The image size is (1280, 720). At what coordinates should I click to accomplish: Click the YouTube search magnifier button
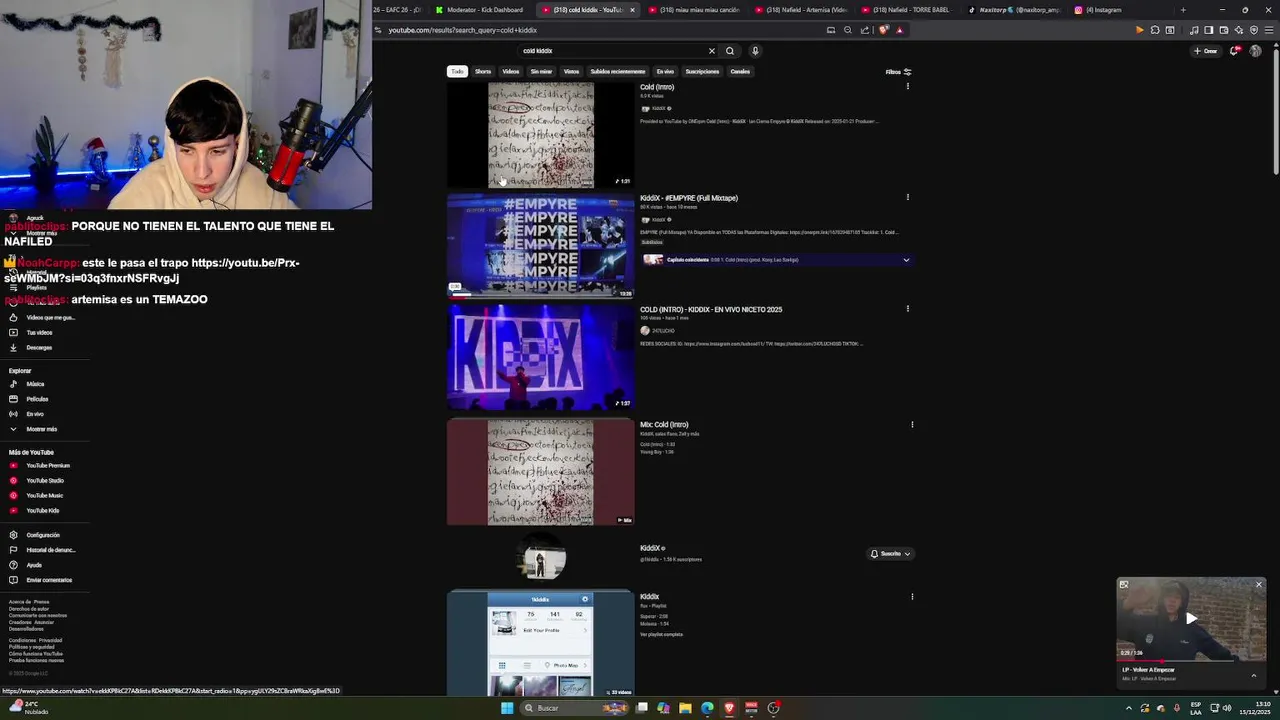pos(730,51)
